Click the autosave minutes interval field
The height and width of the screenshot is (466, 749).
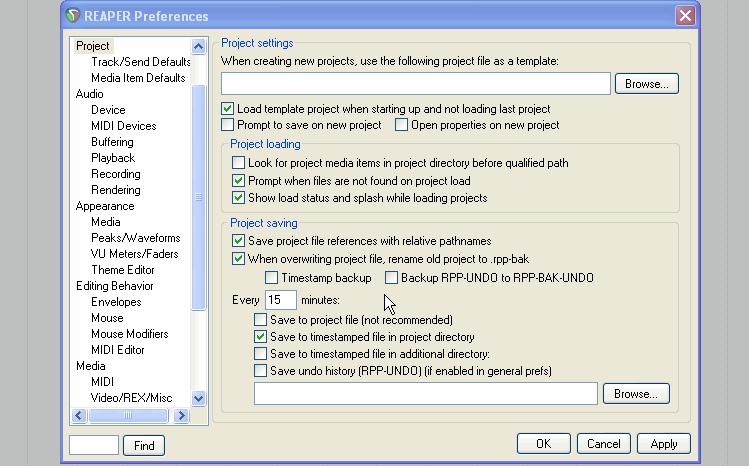(x=280, y=300)
